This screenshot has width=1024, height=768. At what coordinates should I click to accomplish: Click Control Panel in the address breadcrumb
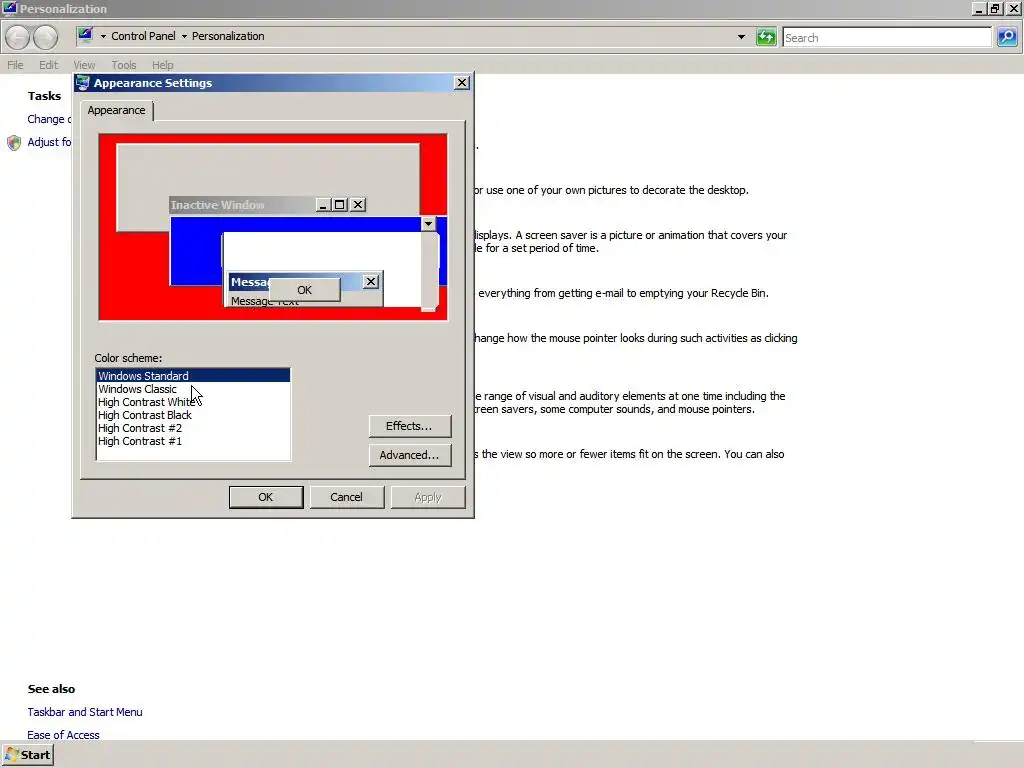click(143, 36)
